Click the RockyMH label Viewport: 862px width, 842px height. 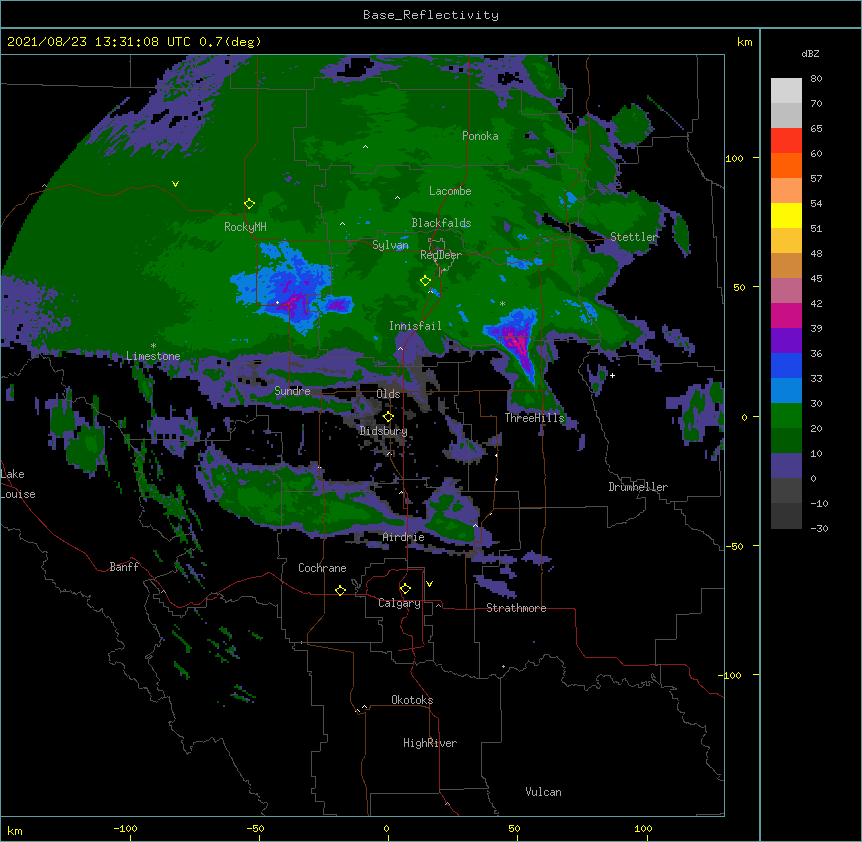click(x=245, y=227)
